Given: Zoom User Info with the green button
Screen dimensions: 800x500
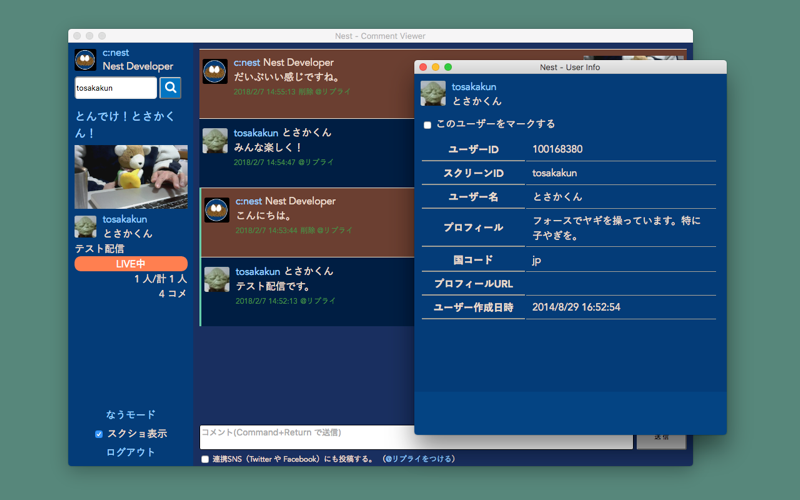Looking at the screenshot, I should tap(448, 67).
